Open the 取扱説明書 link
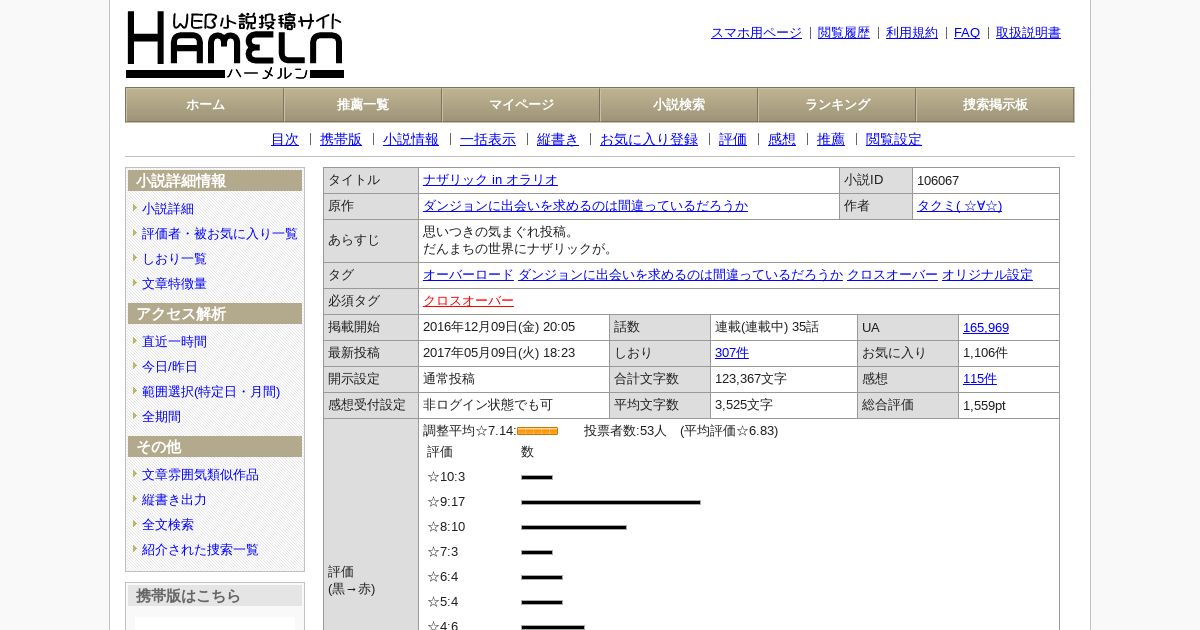The image size is (1200, 630). point(1028,33)
